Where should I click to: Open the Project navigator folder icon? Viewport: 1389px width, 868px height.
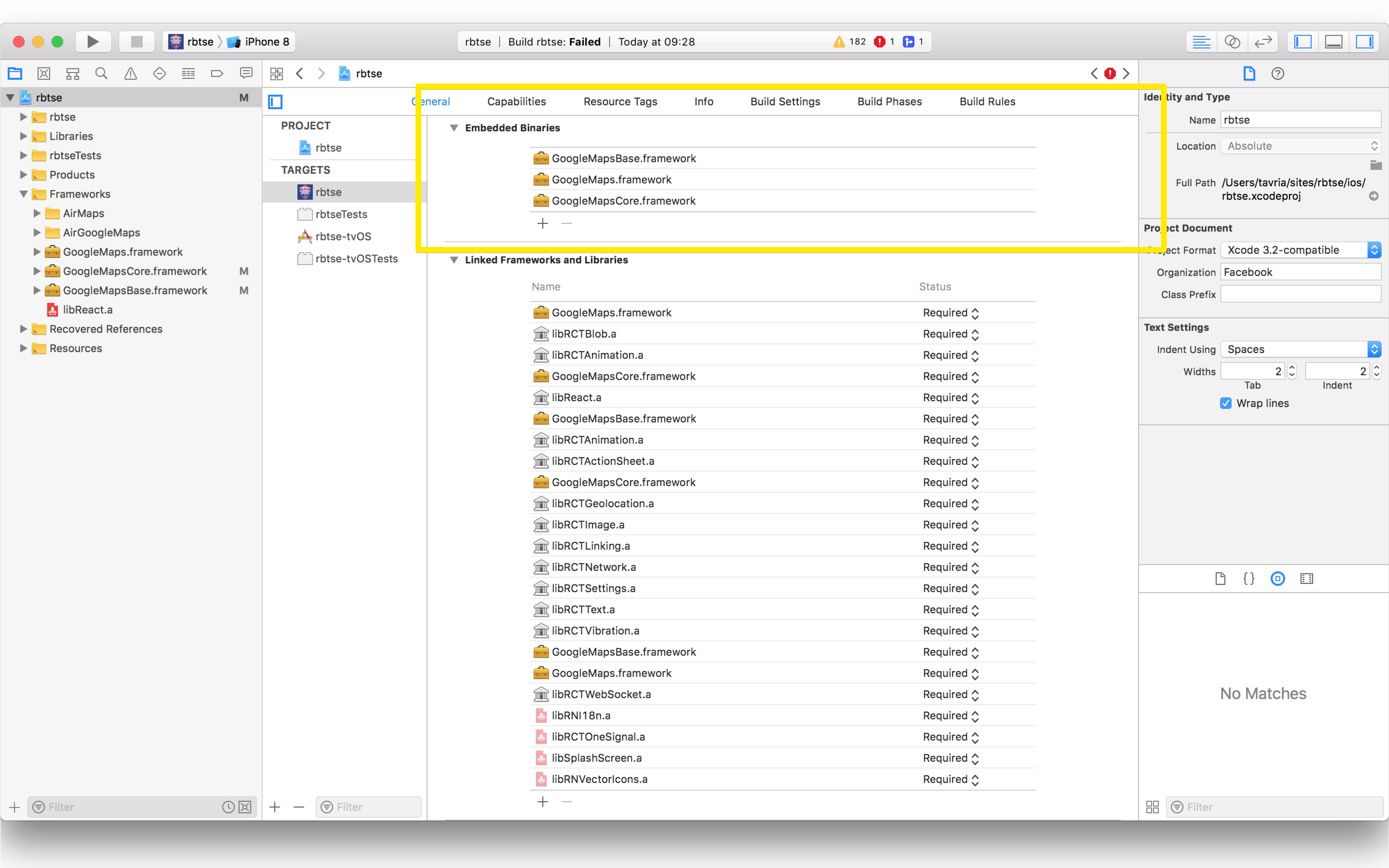[x=15, y=73]
